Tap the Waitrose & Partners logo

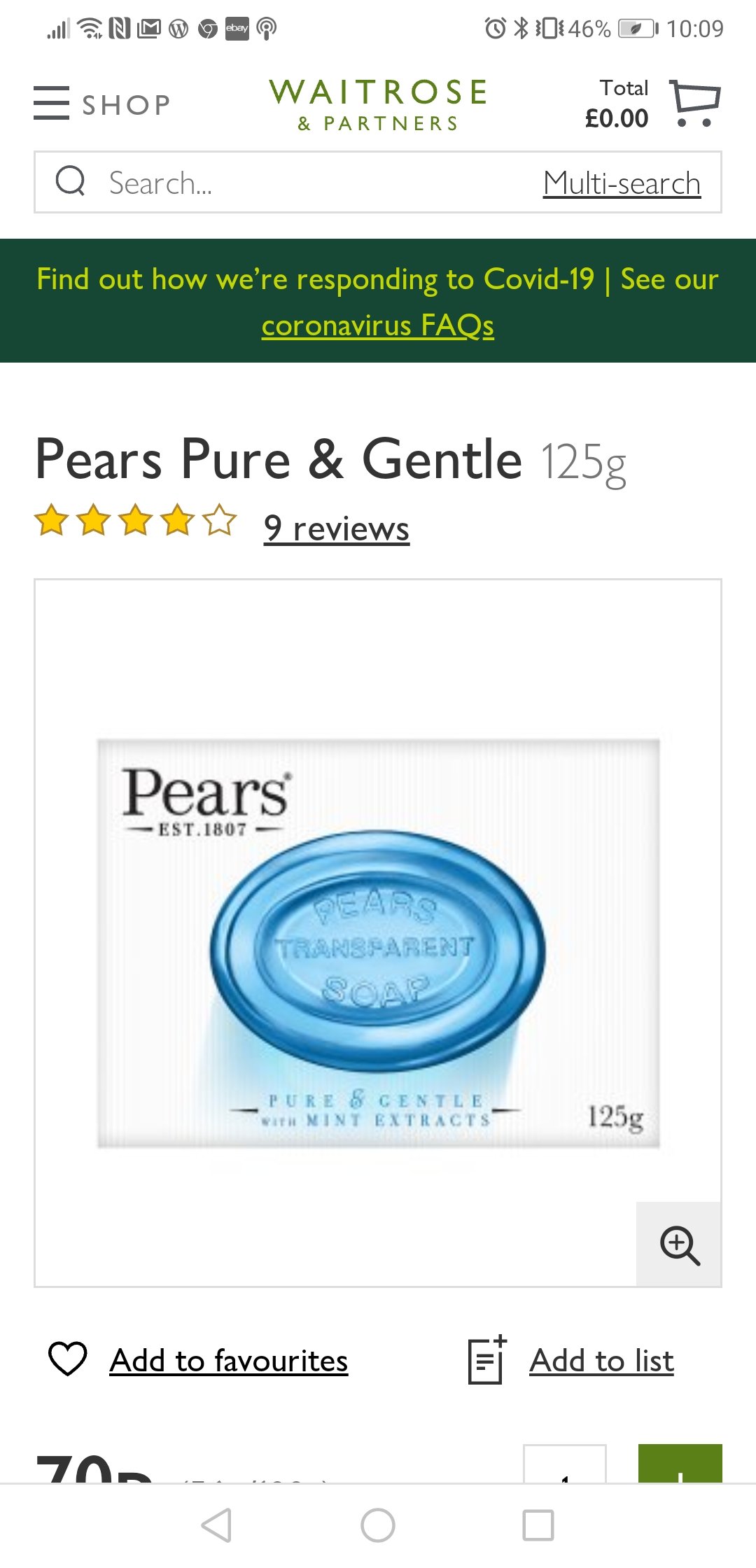click(x=378, y=104)
